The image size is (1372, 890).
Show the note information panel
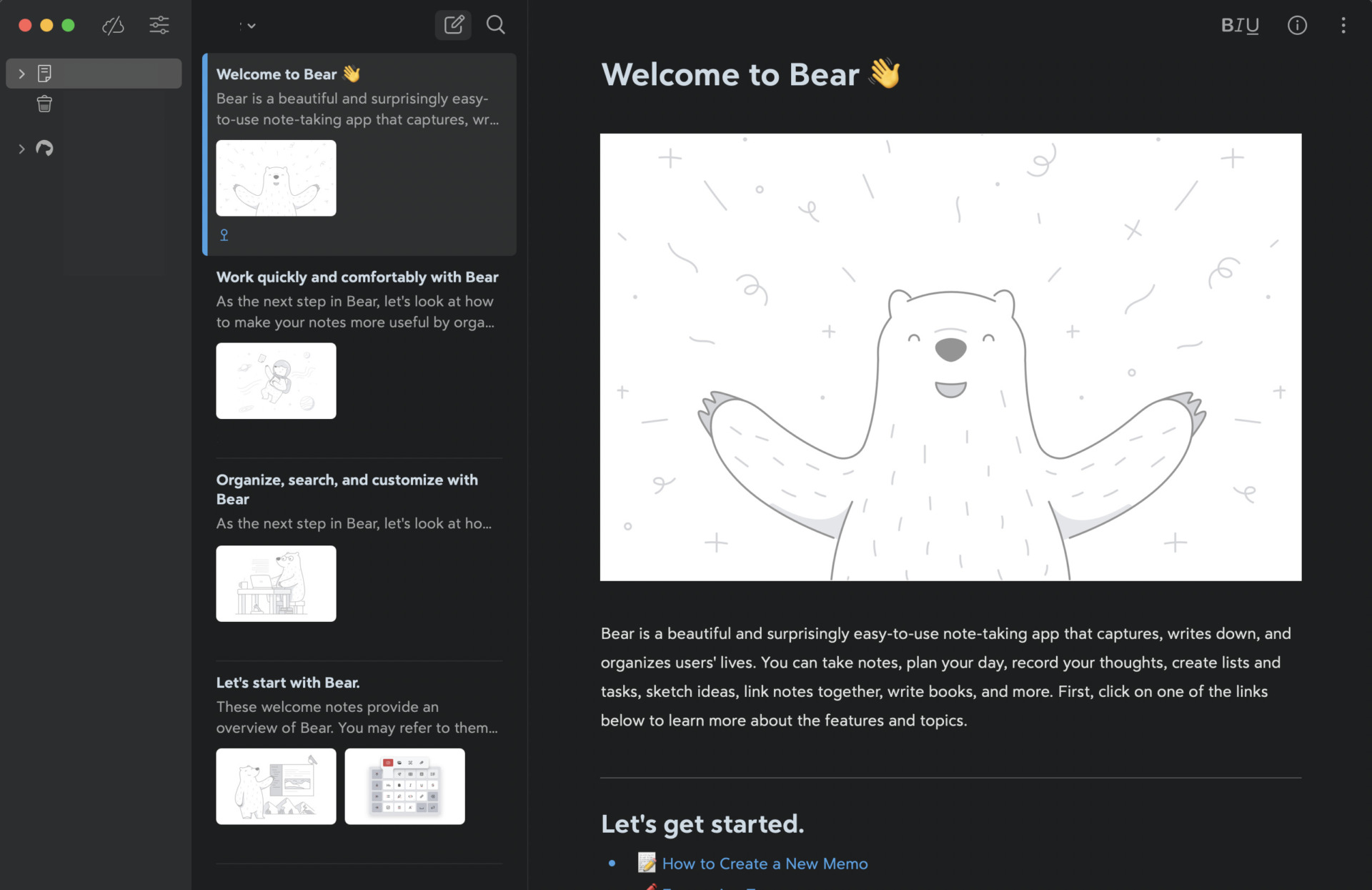pyautogui.click(x=1297, y=25)
